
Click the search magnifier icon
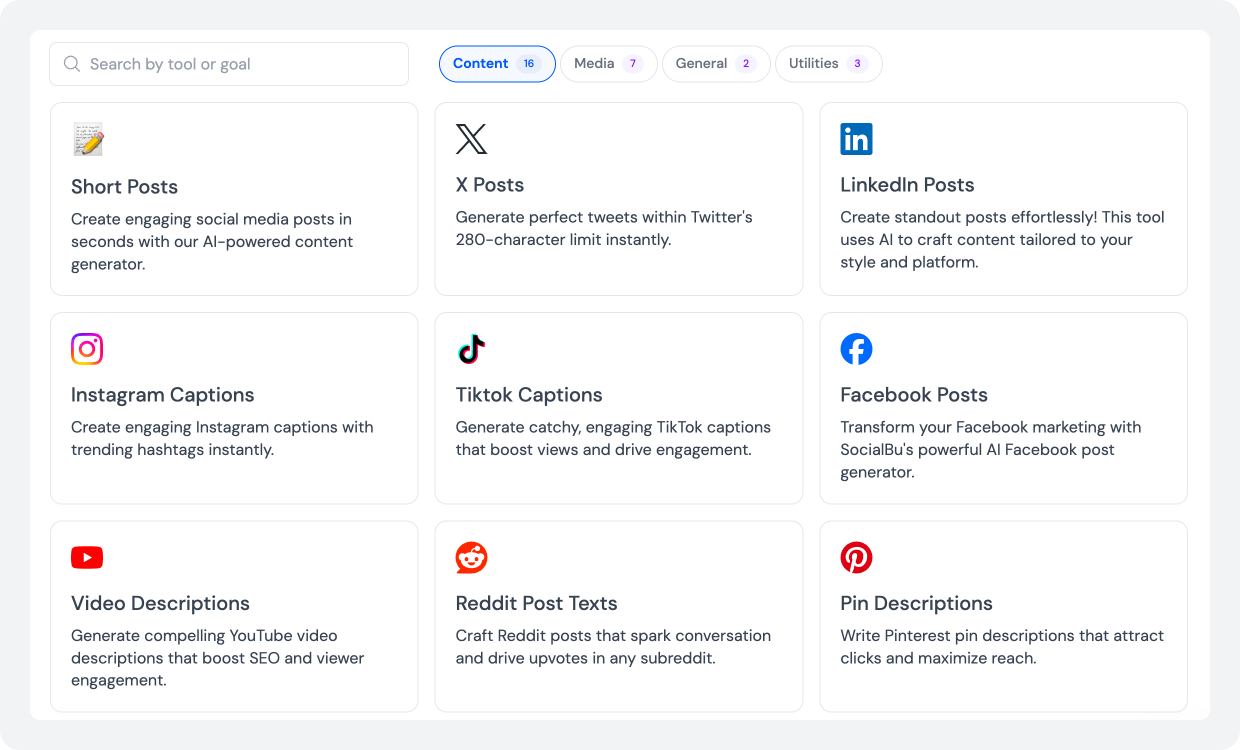coord(72,64)
